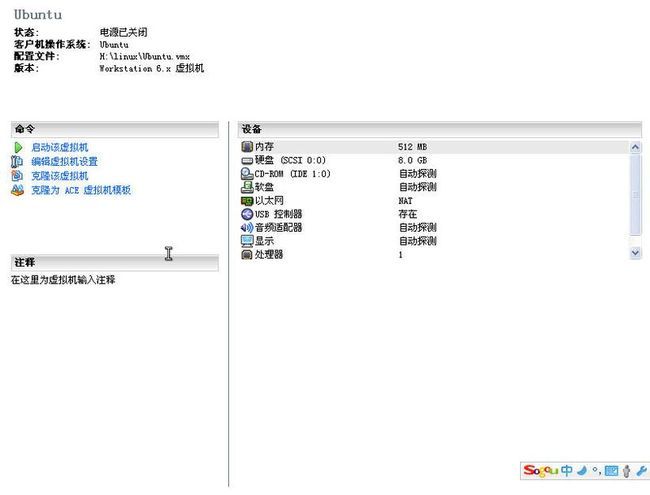
Task: Open Sogou soft keyboard icon
Action: tap(611, 471)
